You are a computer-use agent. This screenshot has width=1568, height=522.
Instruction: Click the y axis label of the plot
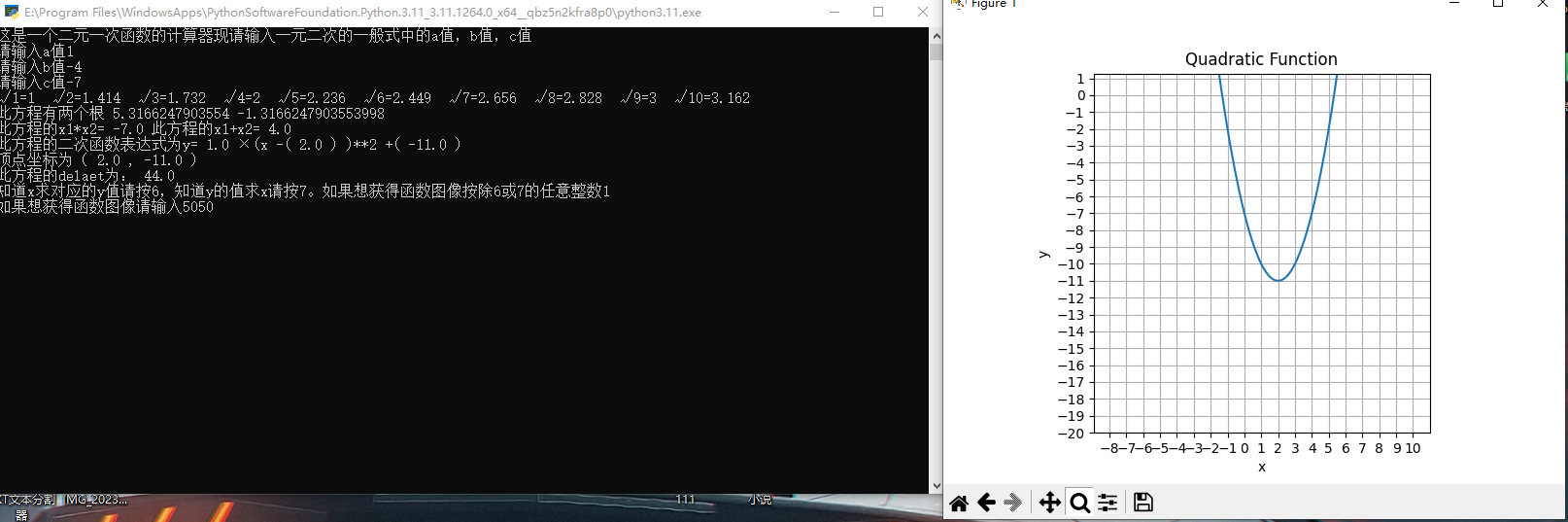[1043, 255]
